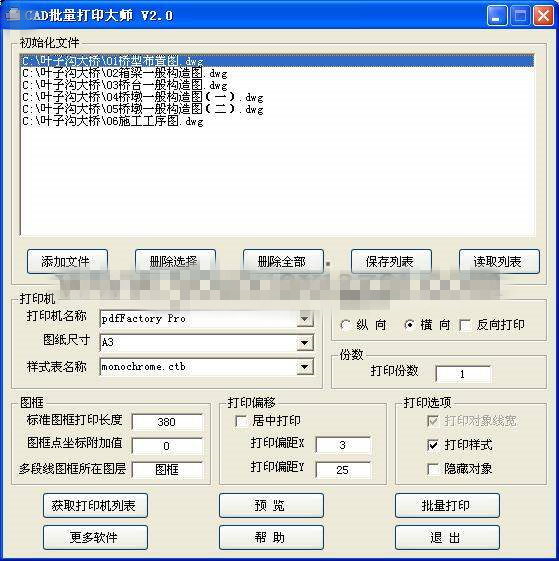Enable the 居中打印 checkbox
This screenshot has width=559, height=561.
pyautogui.click(x=241, y=421)
